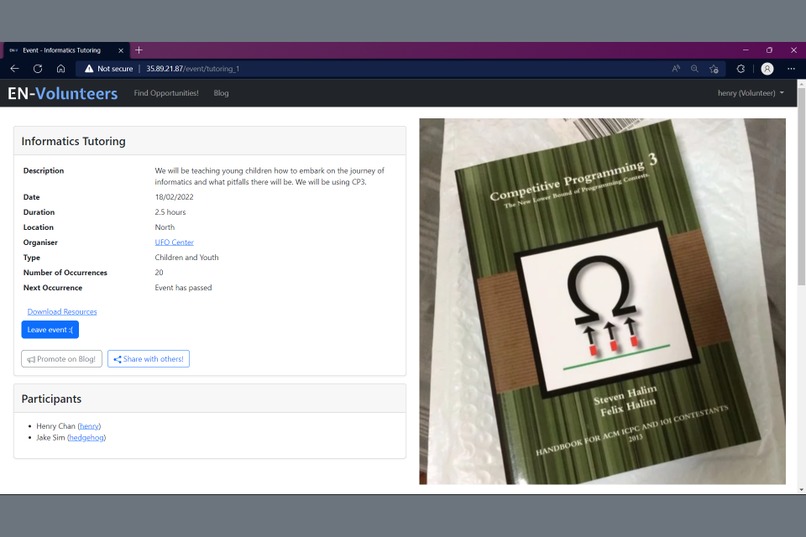
Task: Click the Promote on Blog! button
Action: click(62, 359)
